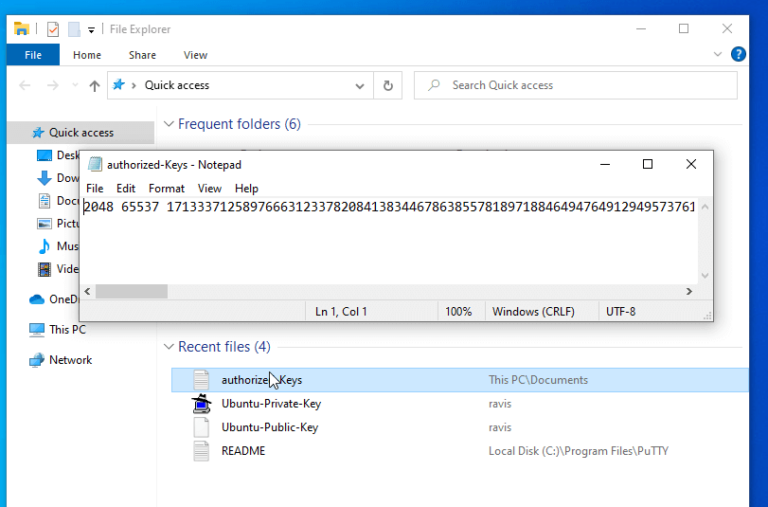Viewport: 768px width, 507px height.
Task: Click the README file icon
Action: click(202, 451)
